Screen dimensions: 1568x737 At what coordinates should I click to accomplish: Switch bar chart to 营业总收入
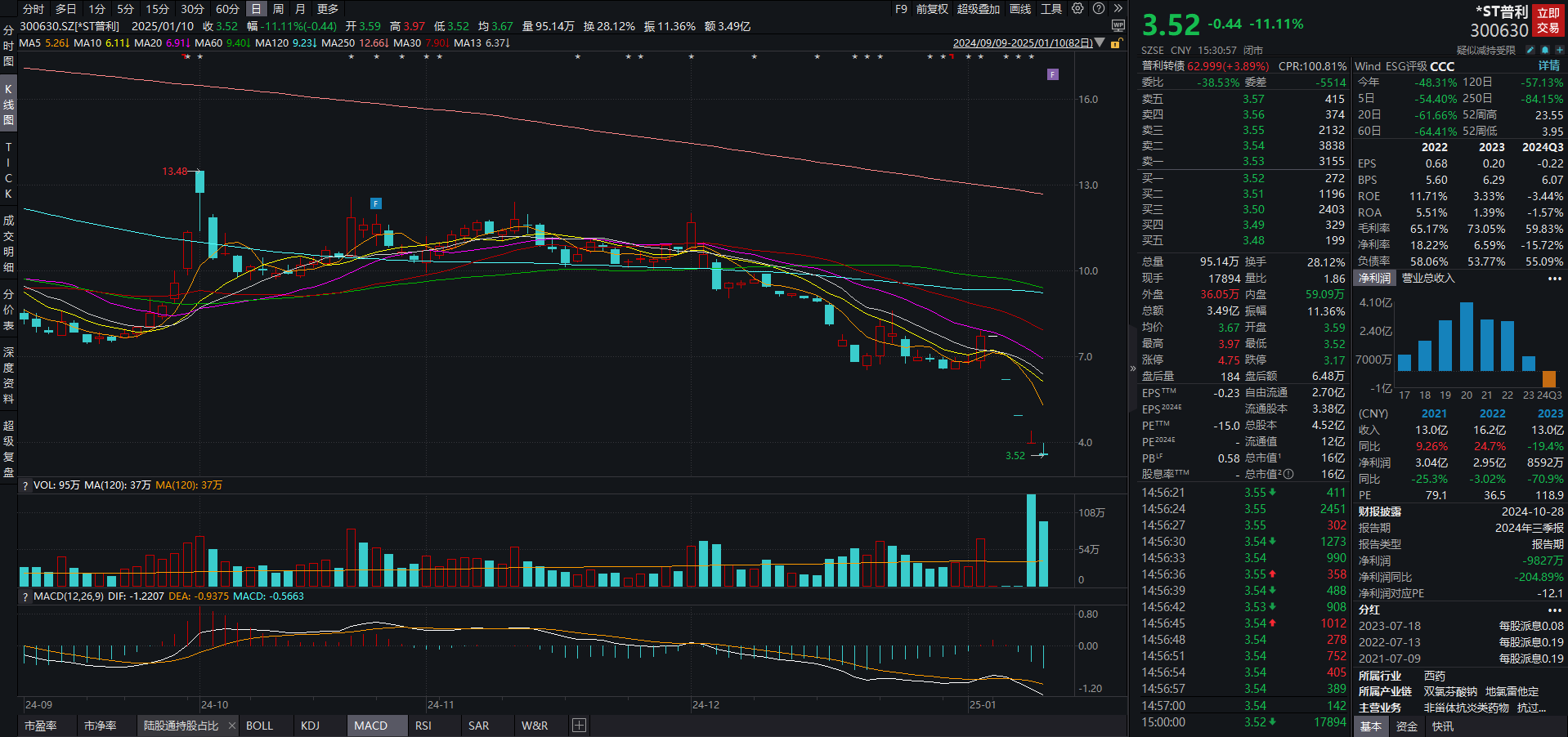tap(1428, 279)
